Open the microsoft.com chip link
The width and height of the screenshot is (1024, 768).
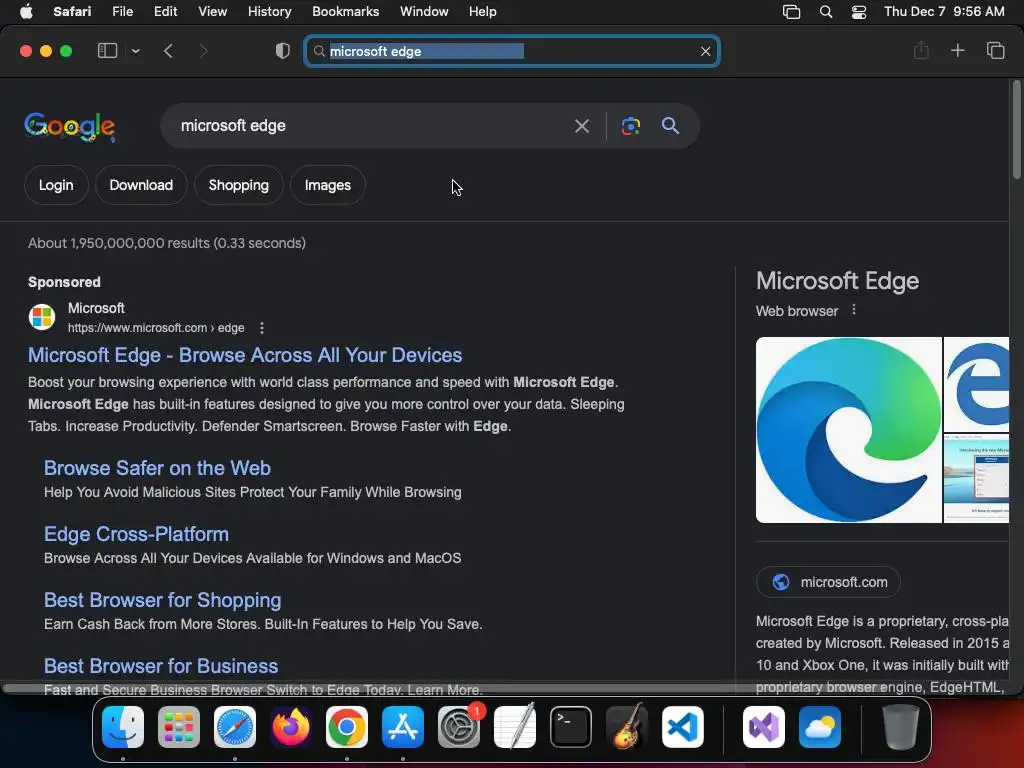tap(828, 582)
